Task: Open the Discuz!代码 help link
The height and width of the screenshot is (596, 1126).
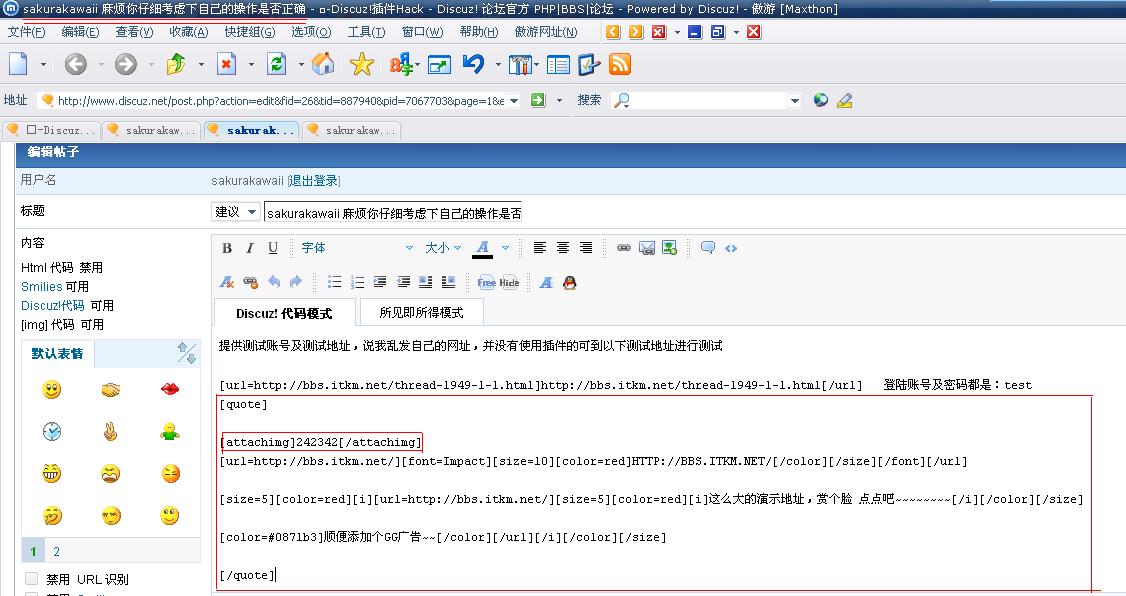Action: 52,305
